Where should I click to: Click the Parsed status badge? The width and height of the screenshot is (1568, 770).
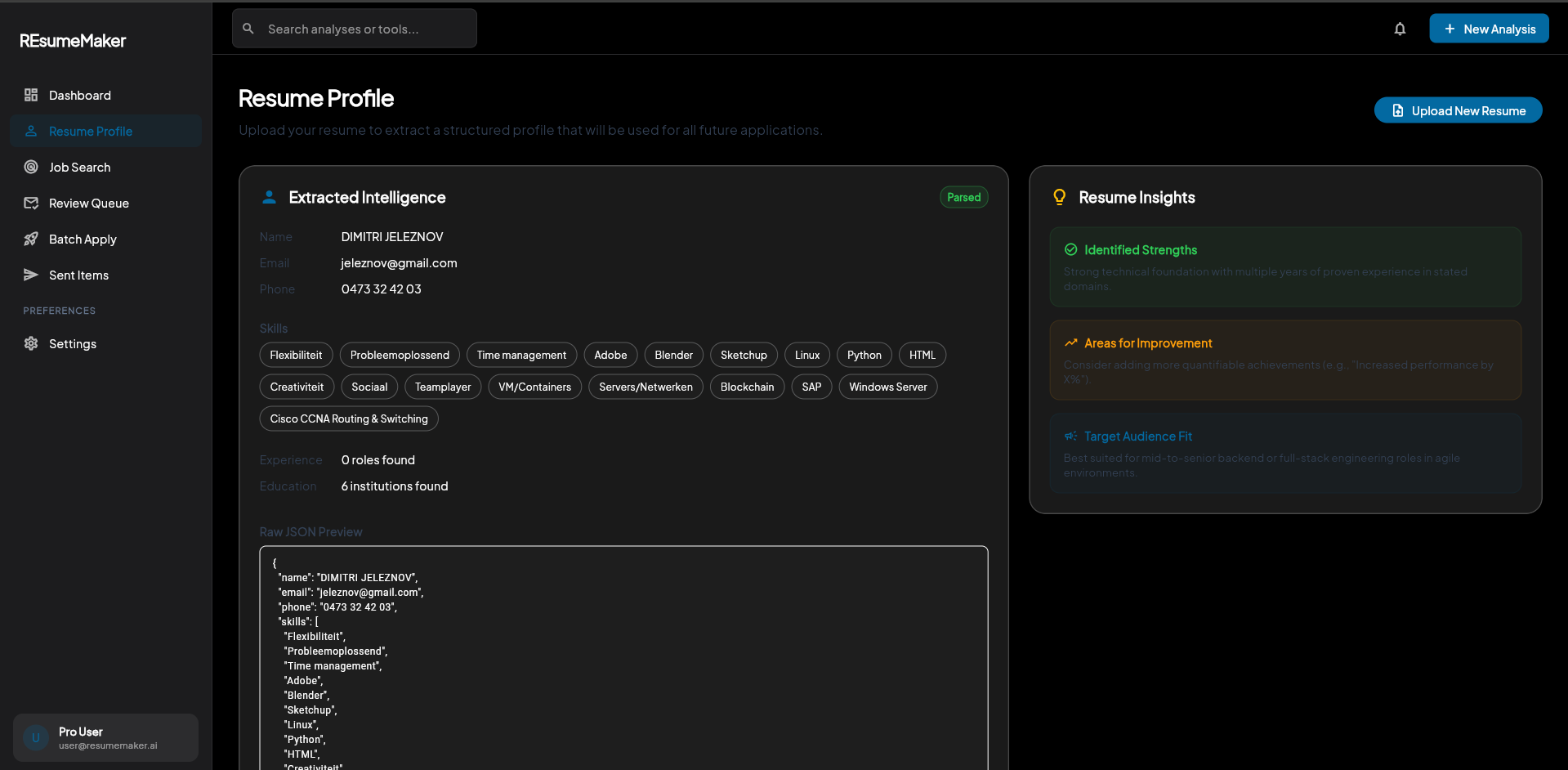point(963,197)
